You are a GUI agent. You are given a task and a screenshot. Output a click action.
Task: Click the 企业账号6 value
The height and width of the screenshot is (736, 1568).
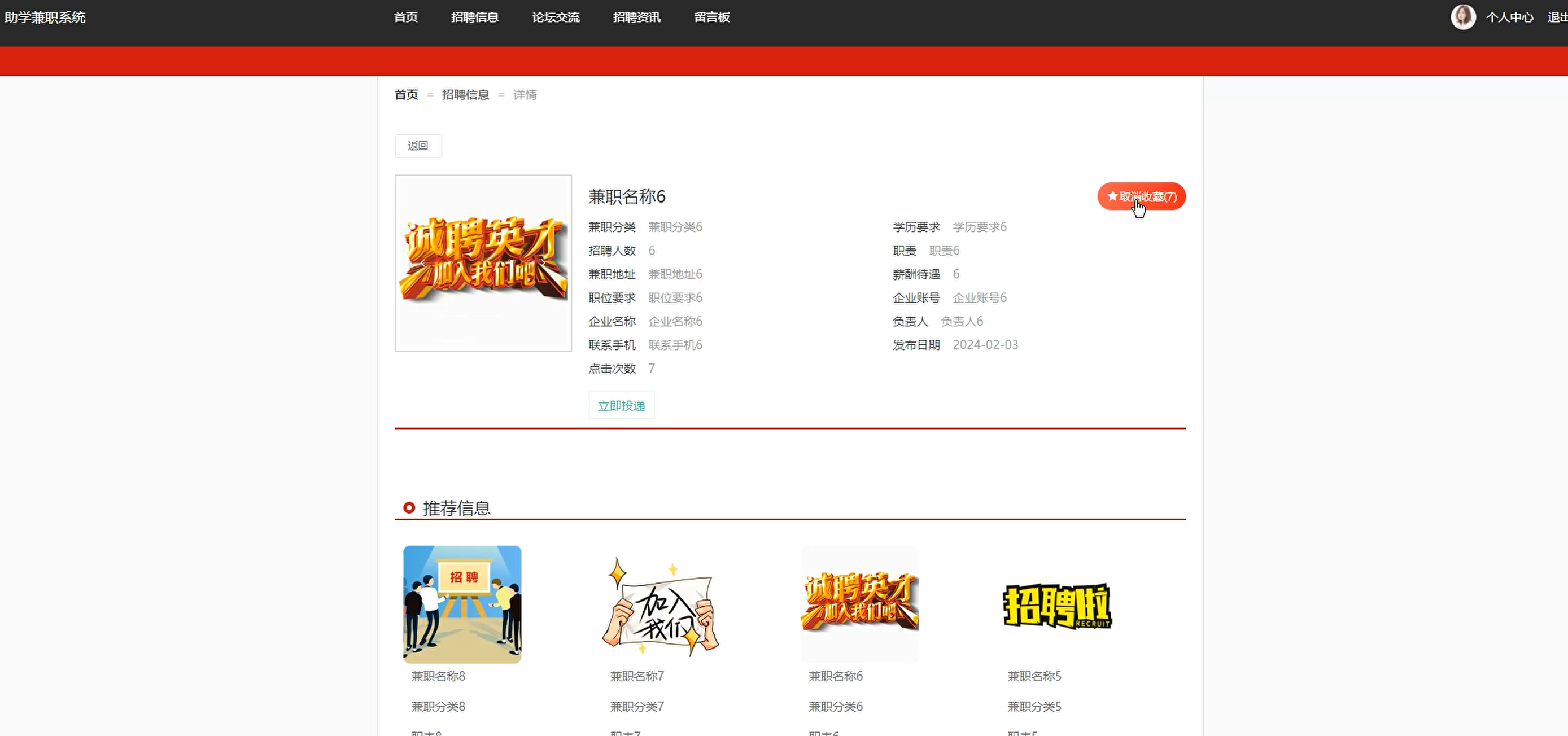(x=980, y=298)
